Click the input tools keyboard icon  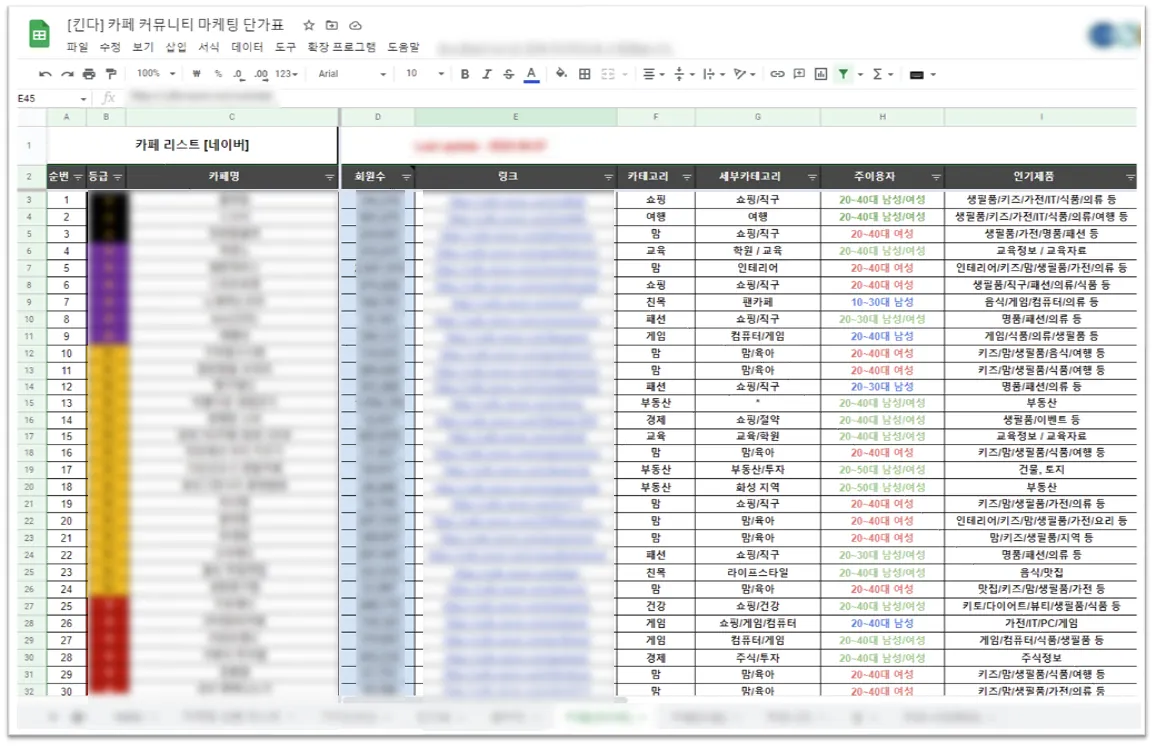916,74
